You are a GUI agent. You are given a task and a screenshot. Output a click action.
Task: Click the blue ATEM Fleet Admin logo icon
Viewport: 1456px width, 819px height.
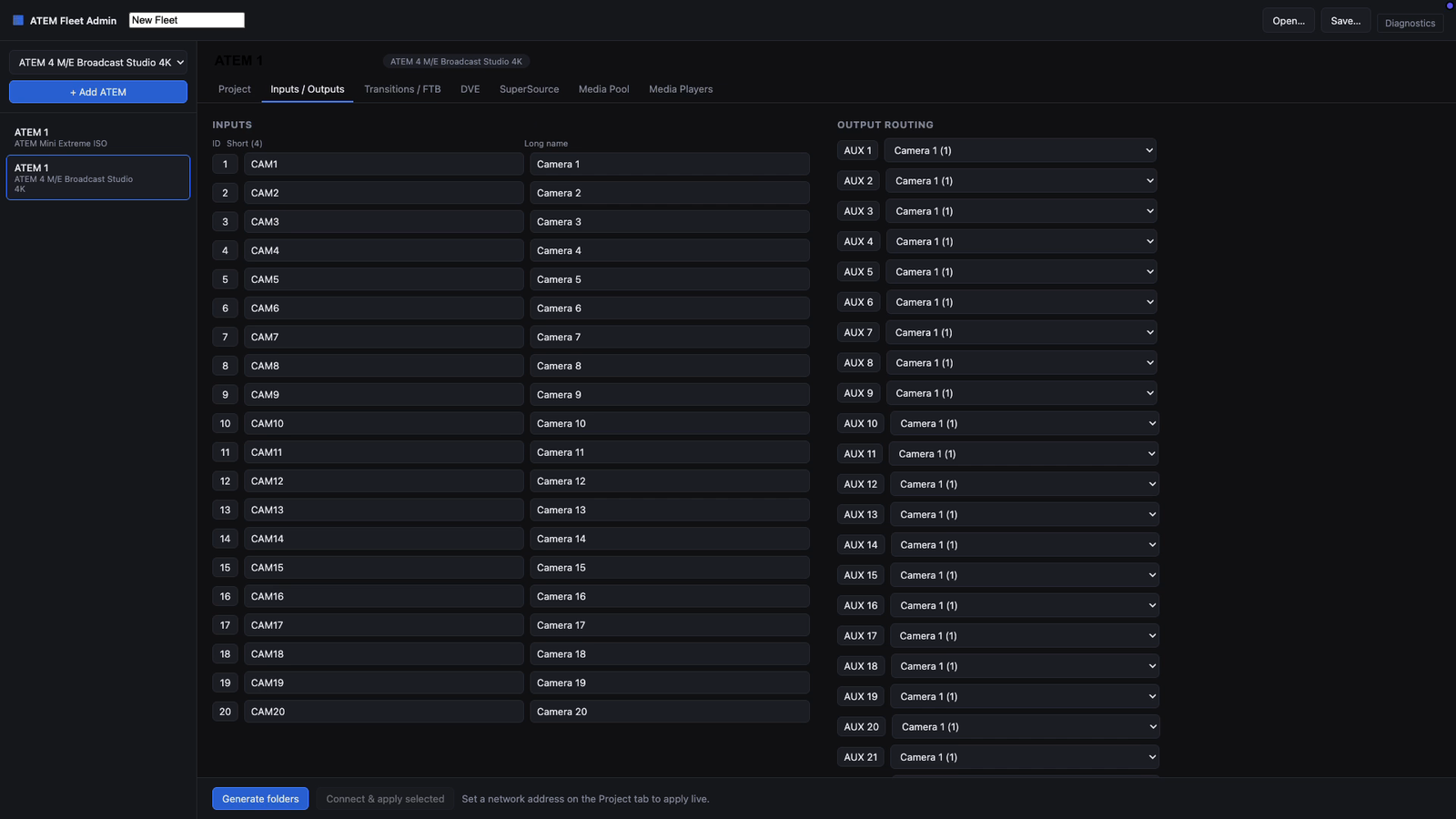pos(18,20)
